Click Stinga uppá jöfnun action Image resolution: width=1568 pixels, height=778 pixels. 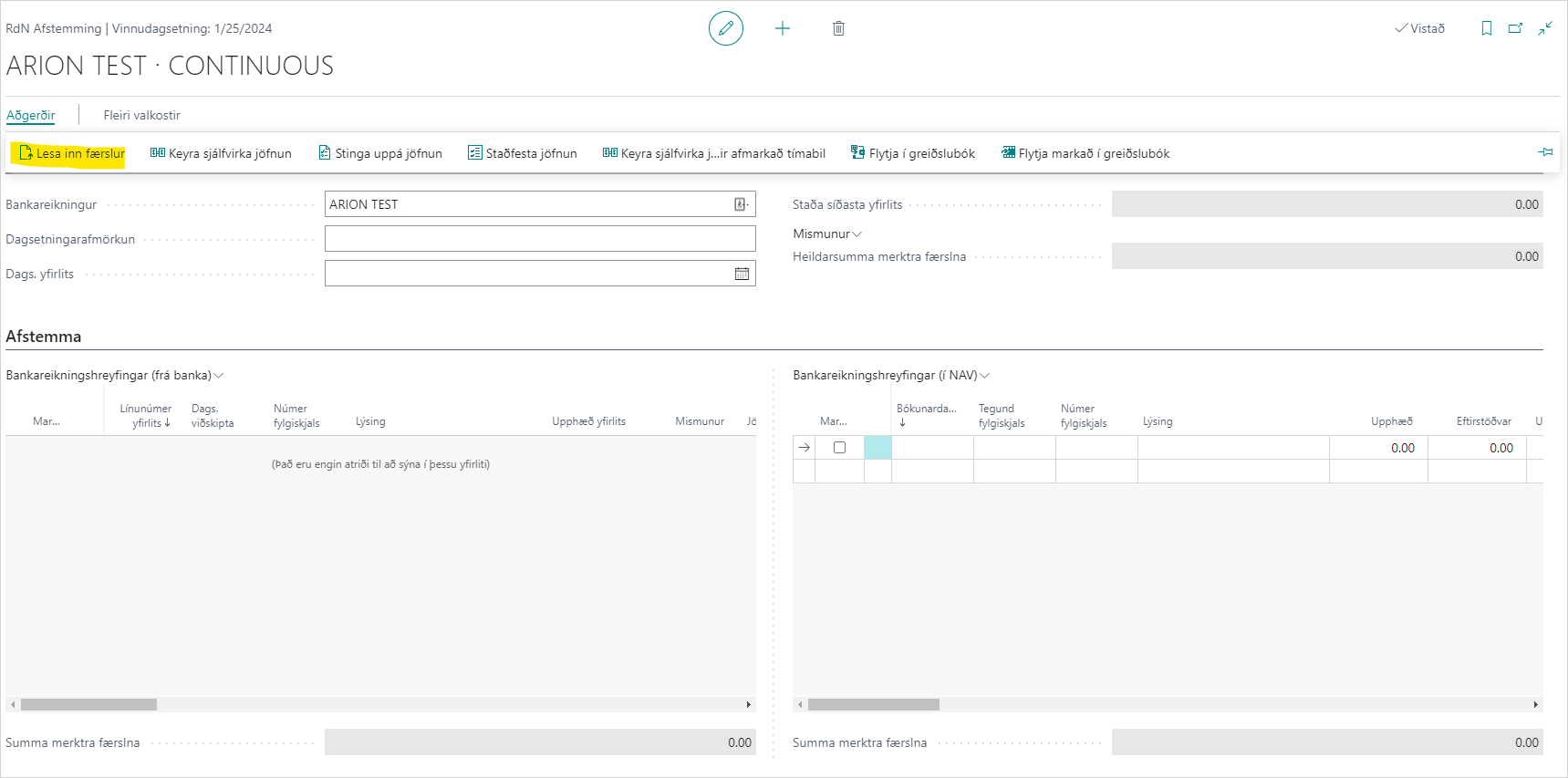(380, 153)
